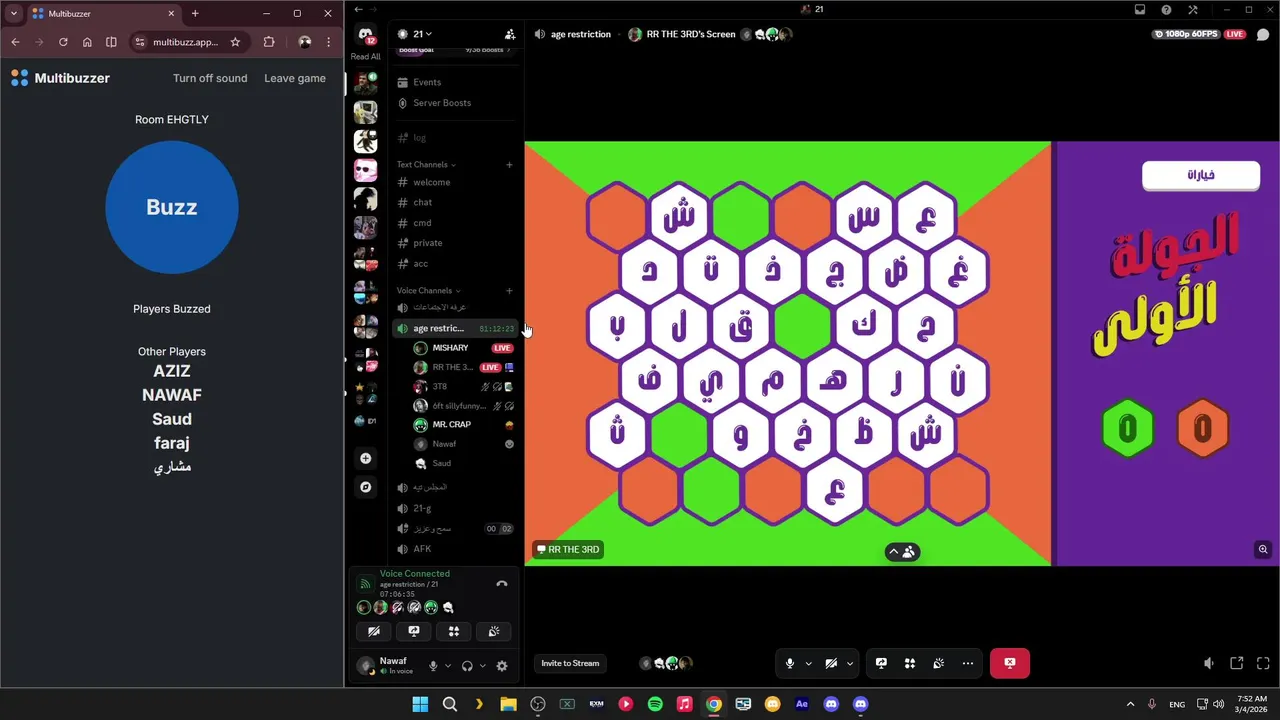Open the 1080p 60FPS stream quality indicator
Viewport: 1280px width, 720px height.
click(1186, 34)
